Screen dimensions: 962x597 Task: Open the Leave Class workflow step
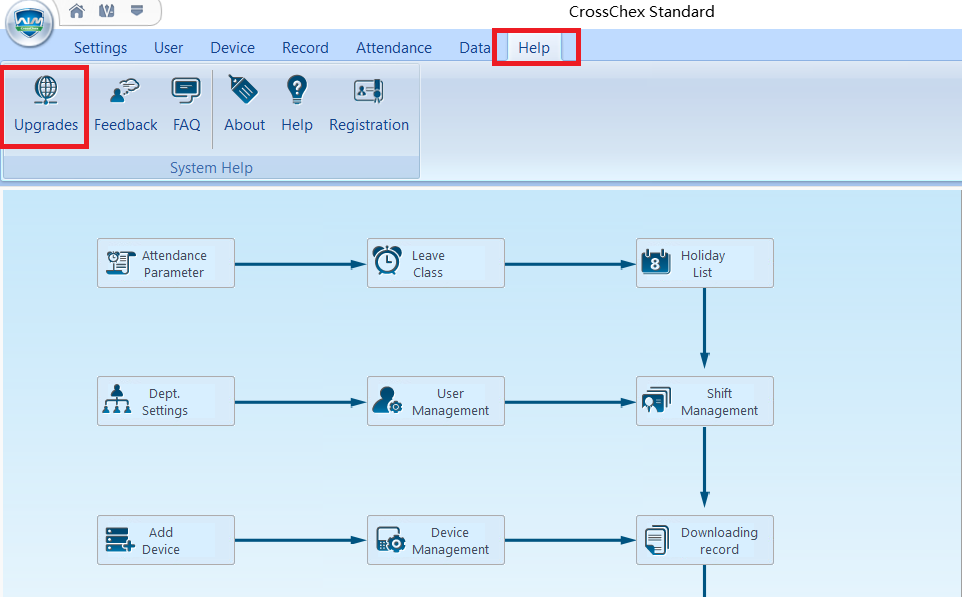click(436, 263)
